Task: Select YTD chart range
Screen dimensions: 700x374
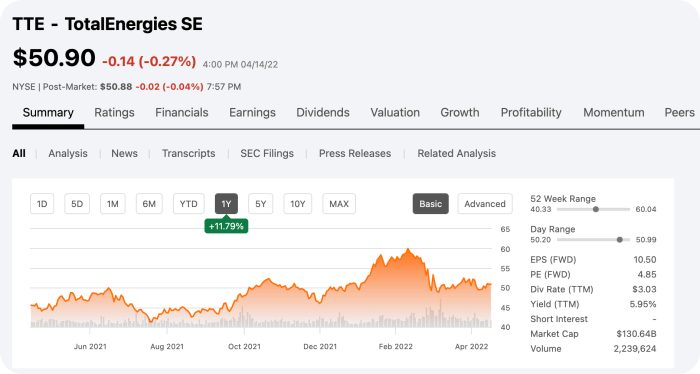Action: pyautogui.click(x=188, y=204)
